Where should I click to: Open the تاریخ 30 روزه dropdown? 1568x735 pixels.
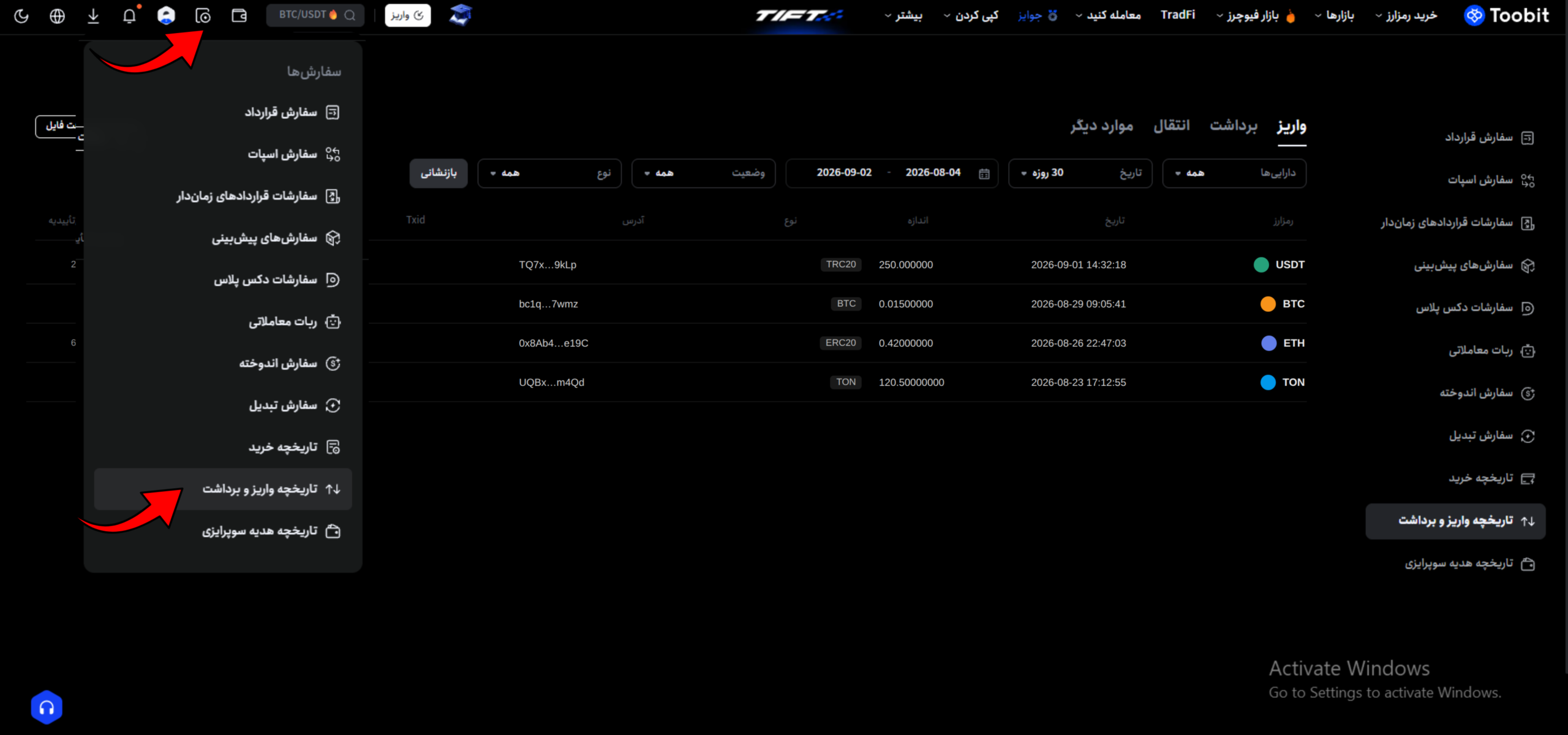[x=1080, y=173]
